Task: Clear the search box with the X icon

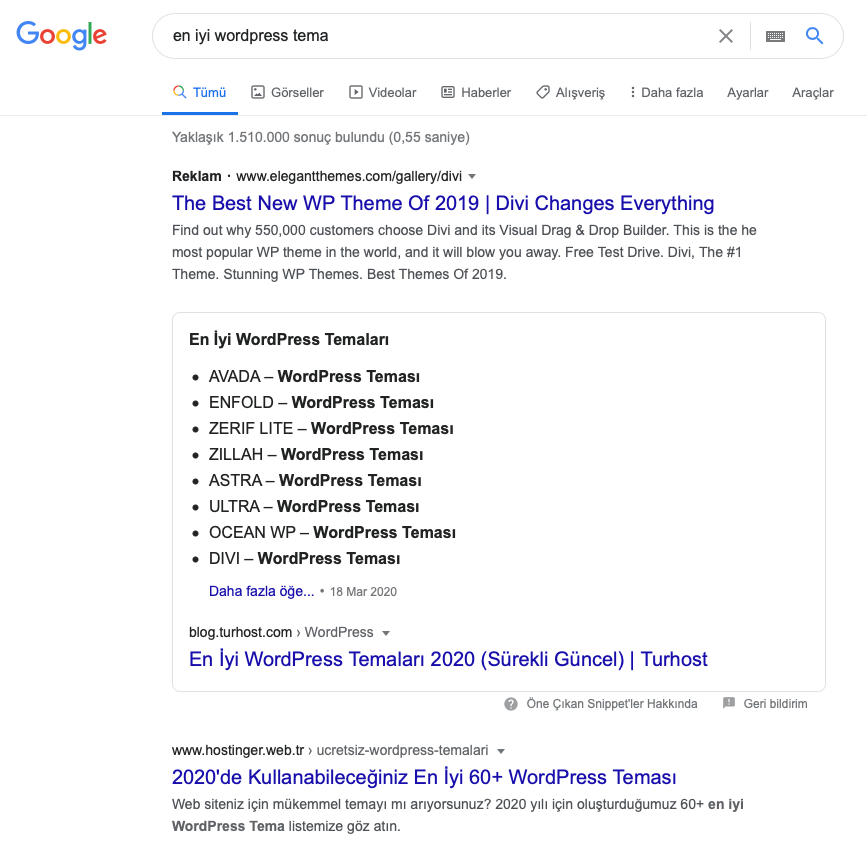Action: [726, 36]
